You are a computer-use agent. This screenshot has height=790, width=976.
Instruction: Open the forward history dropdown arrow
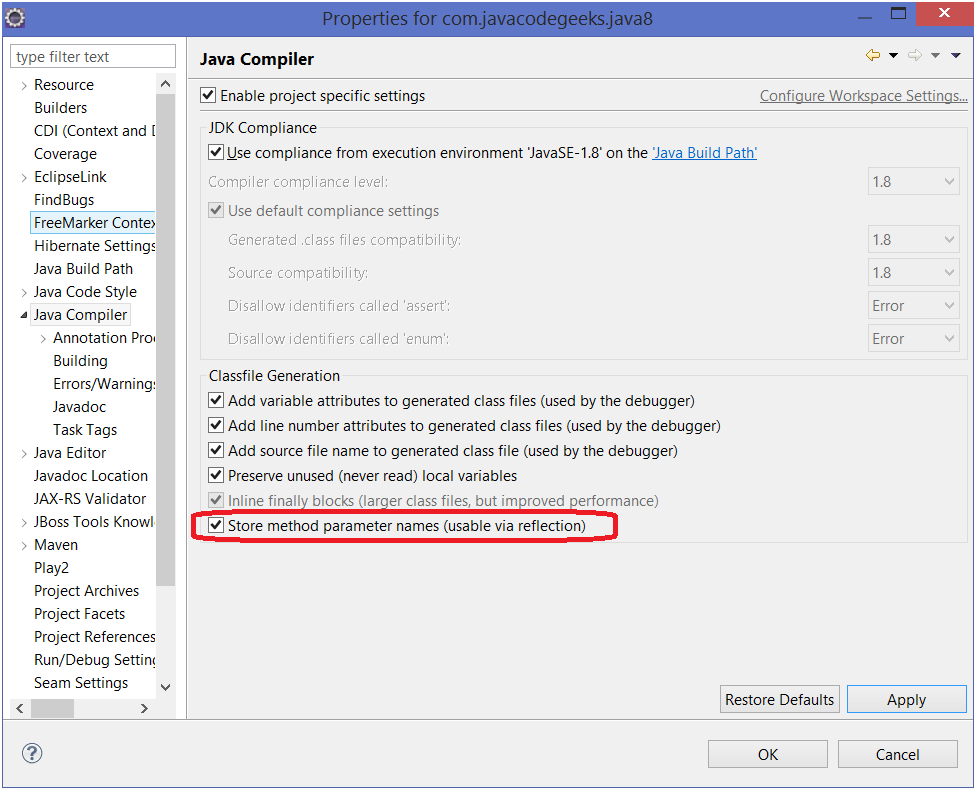[935, 55]
